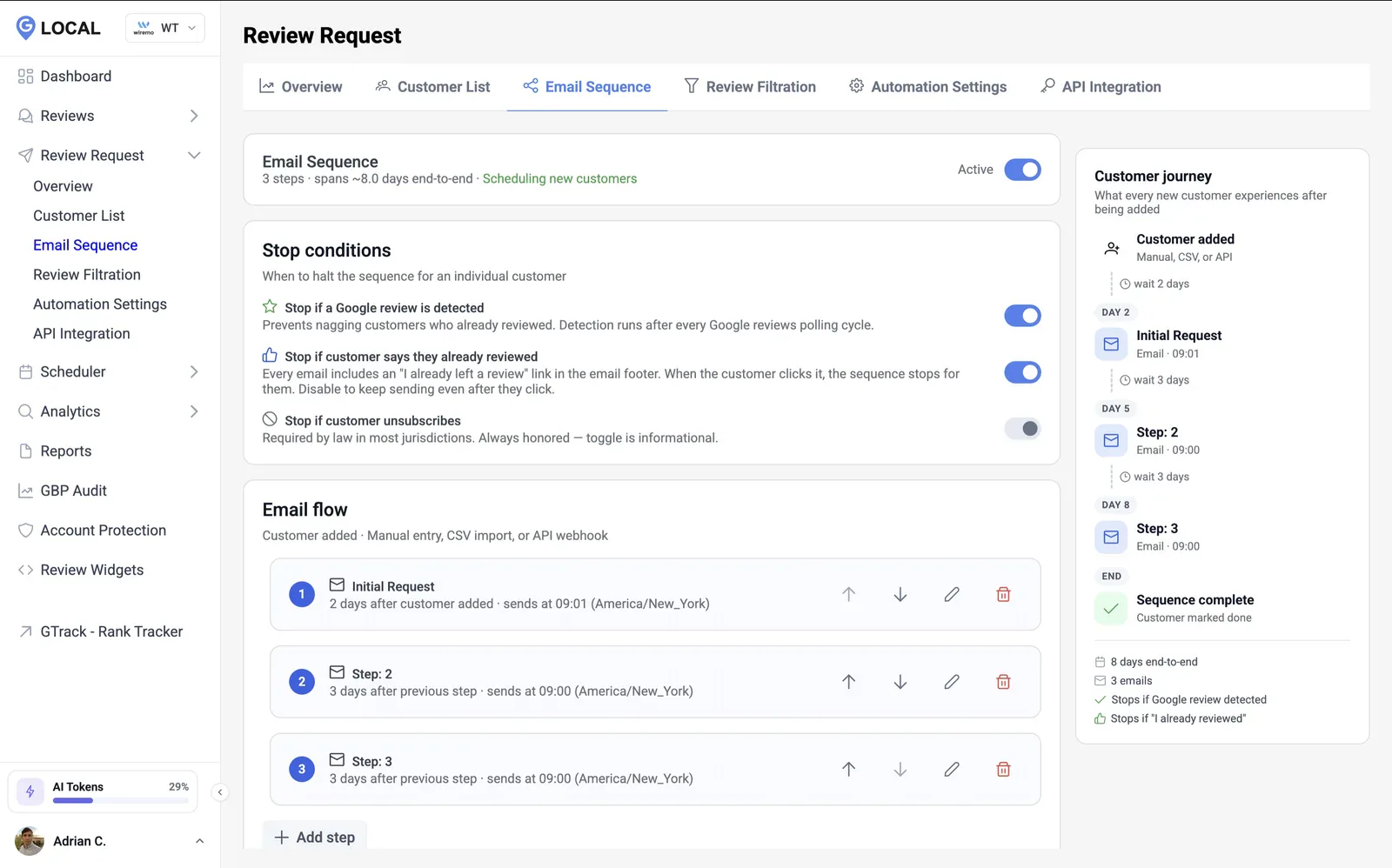Screen dimensions: 1392x868
Task: Delete Step: 3 from email flow
Action: [1003, 769]
